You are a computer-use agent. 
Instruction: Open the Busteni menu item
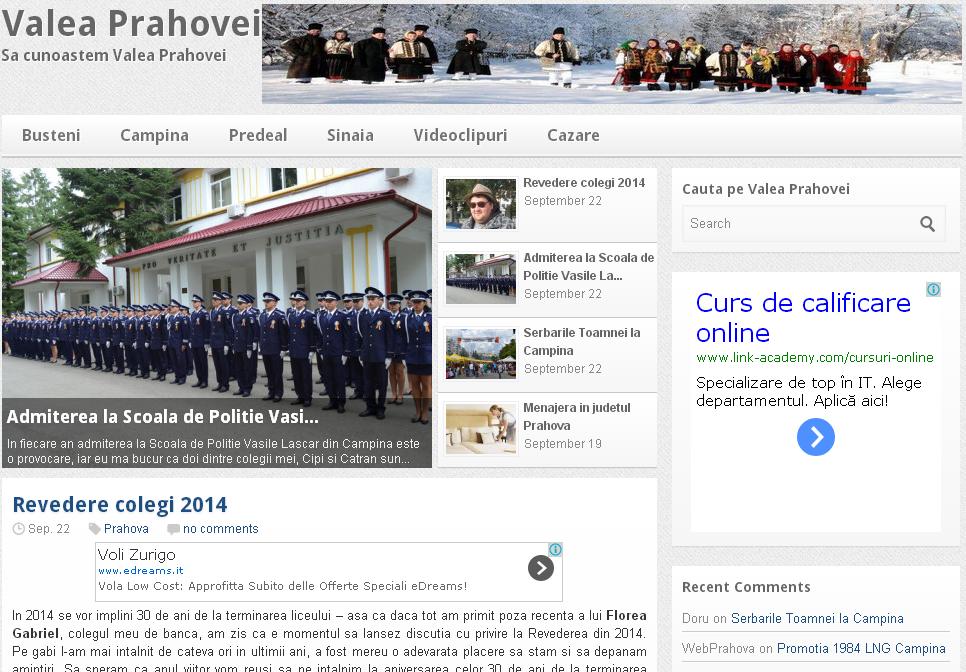[51, 135]
